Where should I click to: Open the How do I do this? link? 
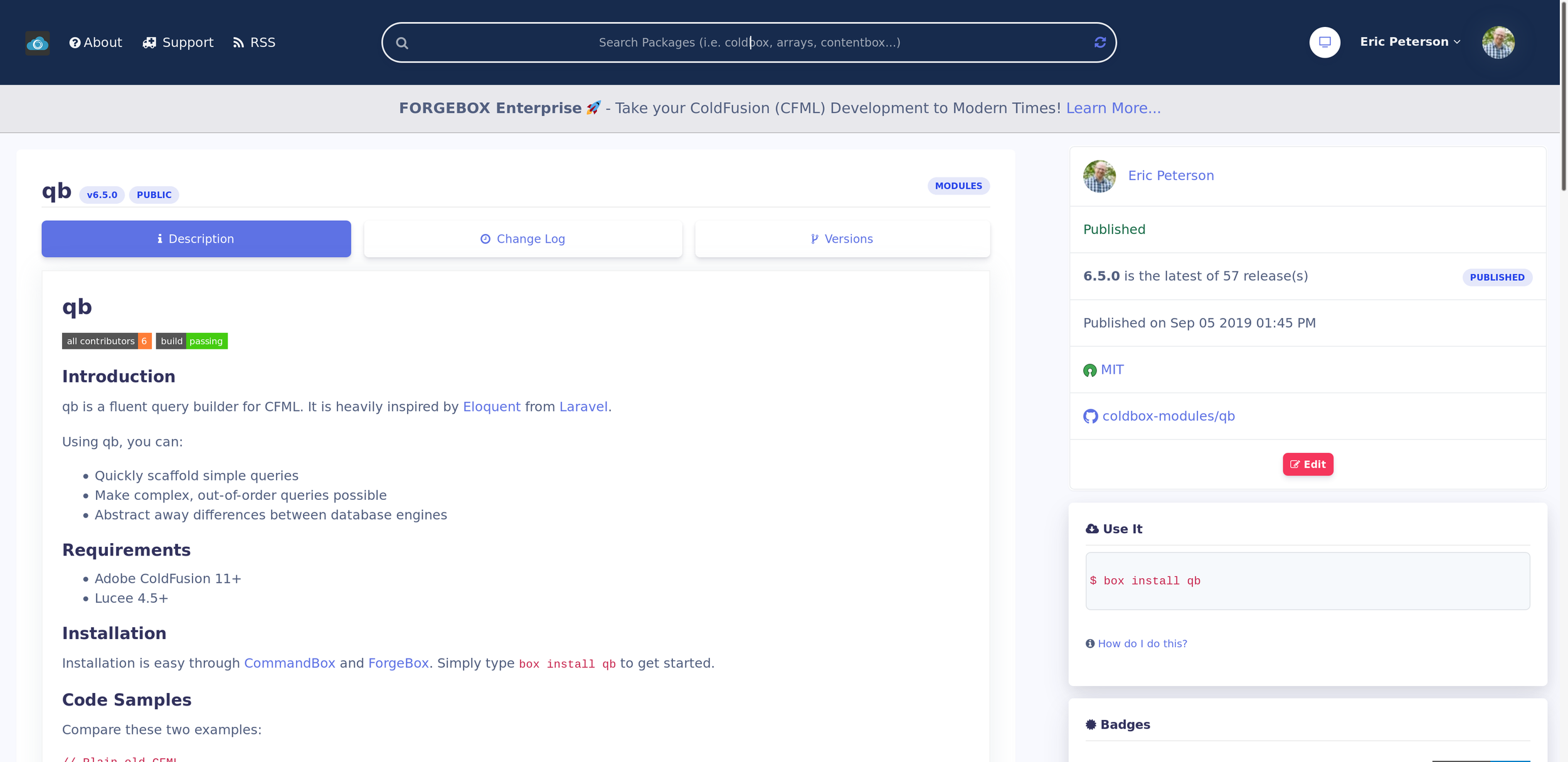[1142, 644]
